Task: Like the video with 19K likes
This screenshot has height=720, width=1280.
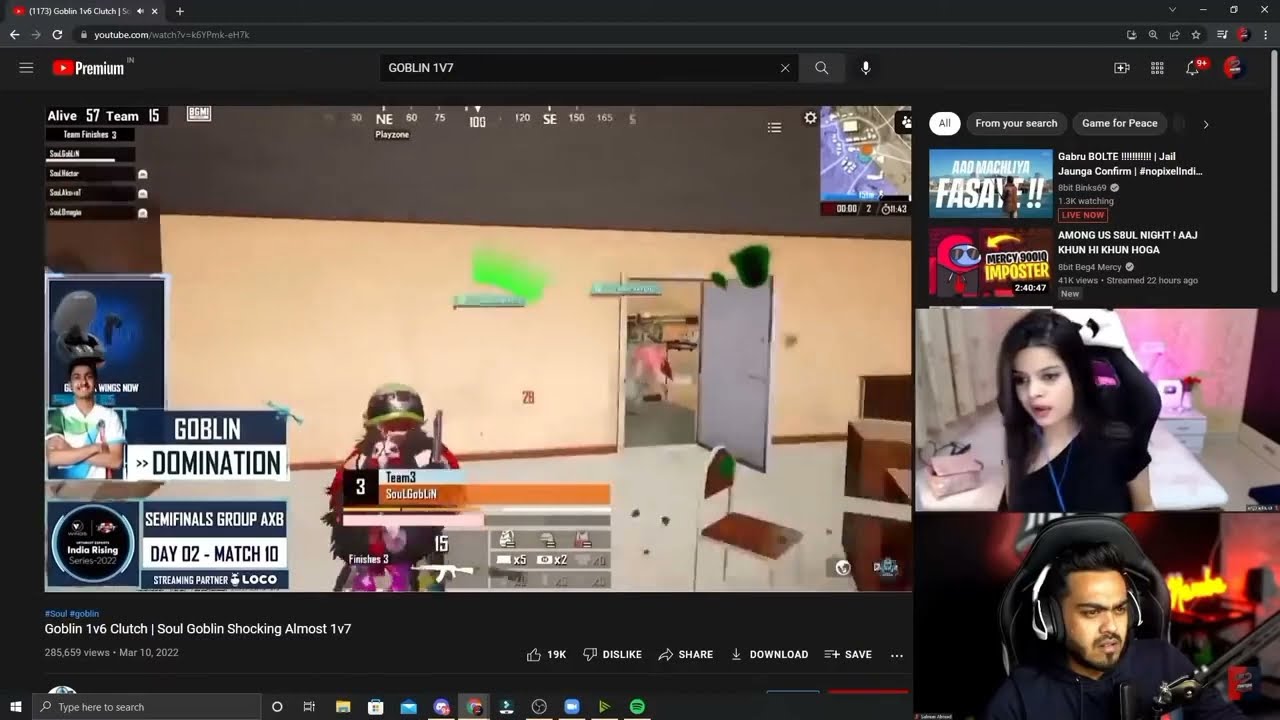Action: 546,654
